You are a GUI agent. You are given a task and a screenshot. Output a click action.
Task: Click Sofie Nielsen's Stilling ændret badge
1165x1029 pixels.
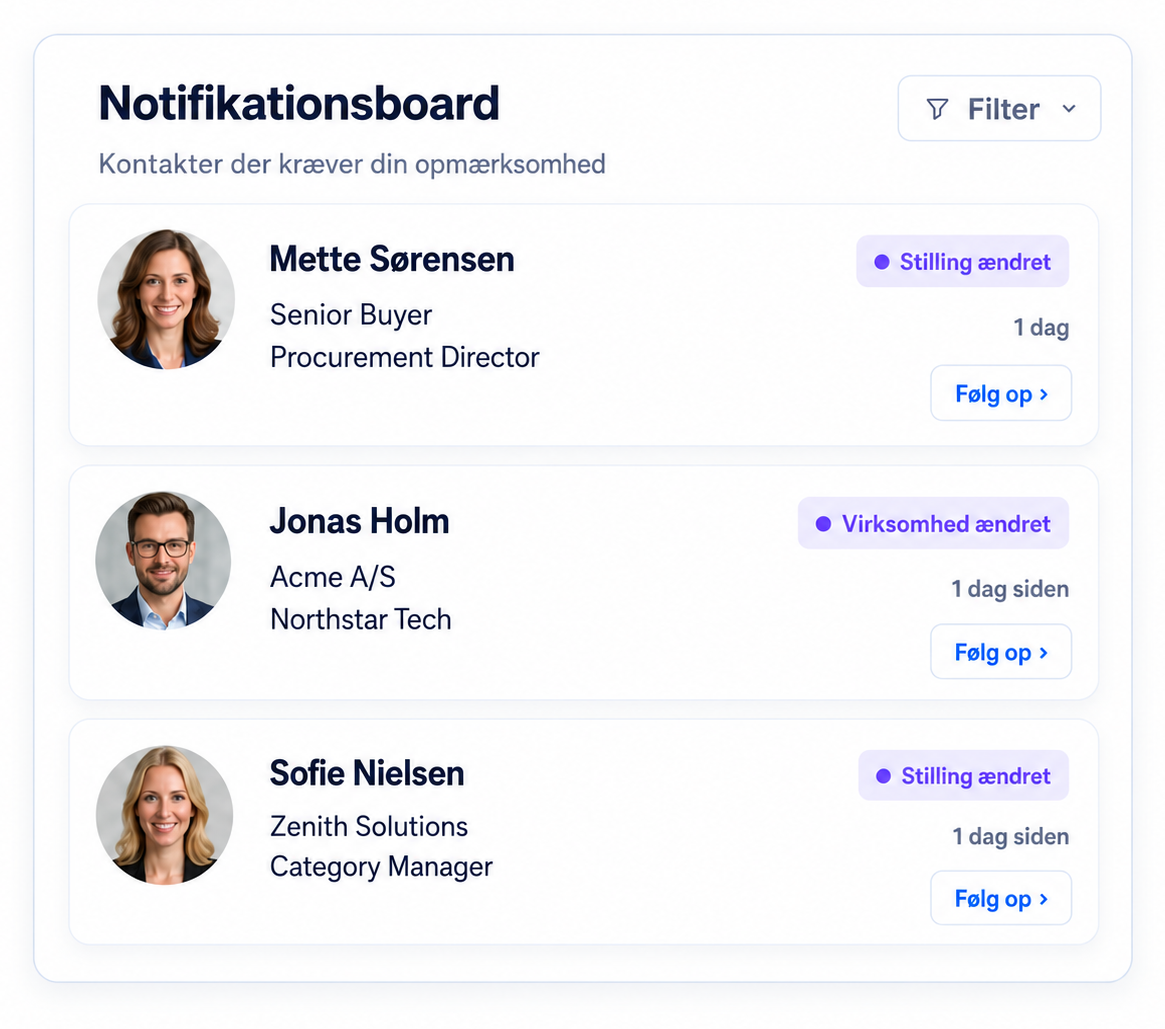click(x=963, y=776)
